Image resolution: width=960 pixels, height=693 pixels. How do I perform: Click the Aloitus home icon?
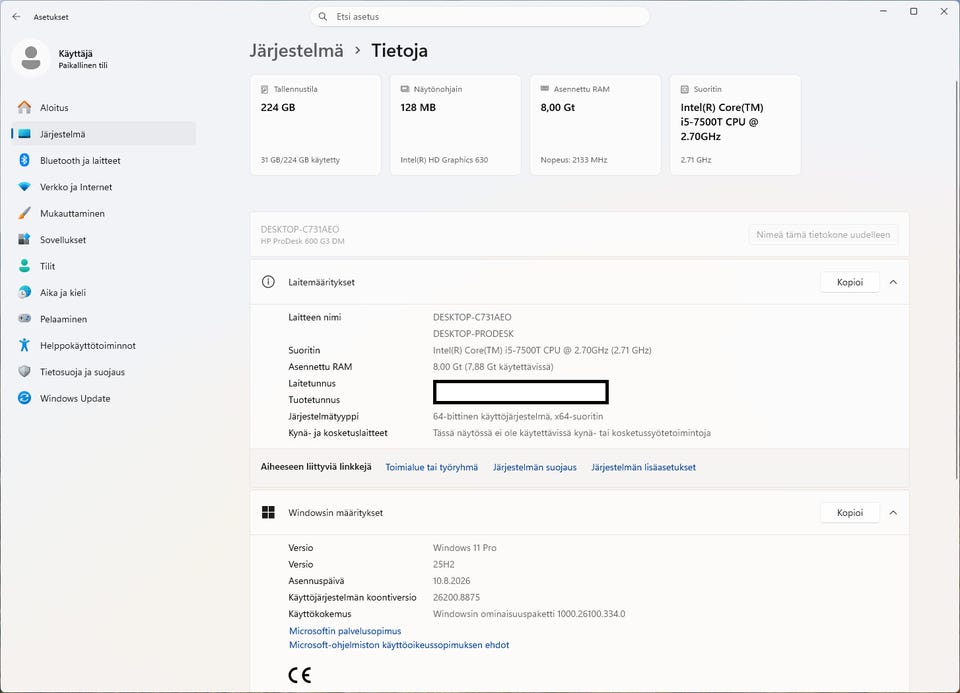point(24,108)
